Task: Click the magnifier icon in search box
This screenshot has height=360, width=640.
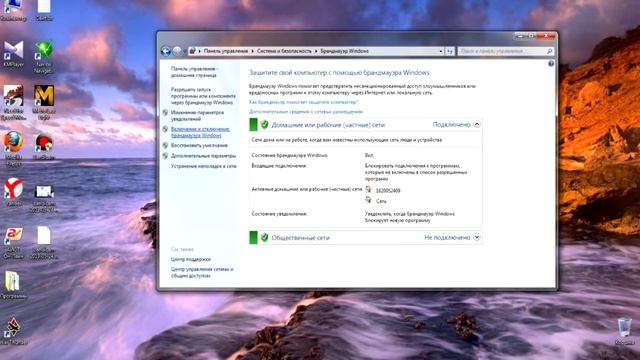Action: (x=549, y=51)
